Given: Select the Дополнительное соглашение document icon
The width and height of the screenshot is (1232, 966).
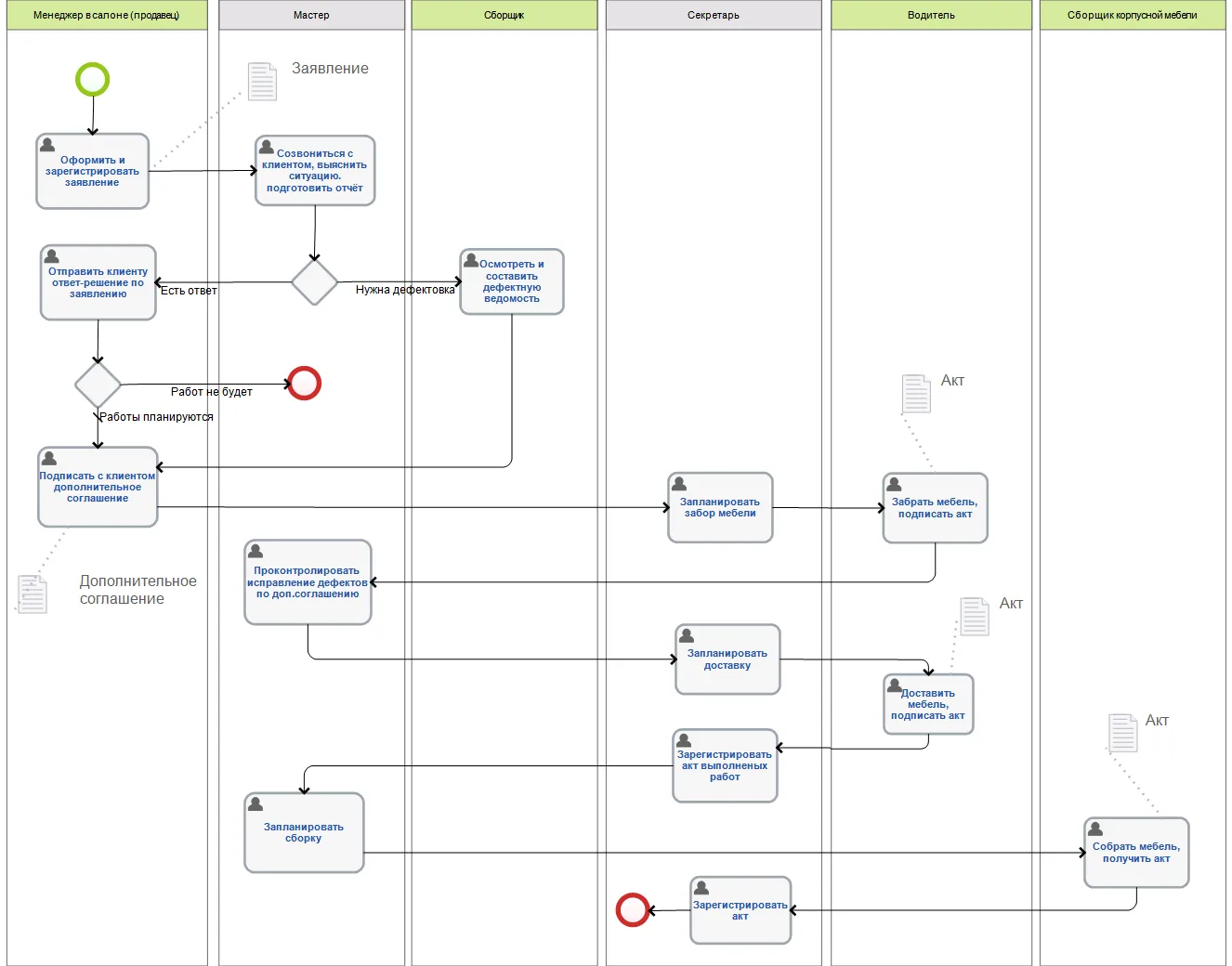Looking at the screenshot, I should pyautogui.click(x=33, y=594).
